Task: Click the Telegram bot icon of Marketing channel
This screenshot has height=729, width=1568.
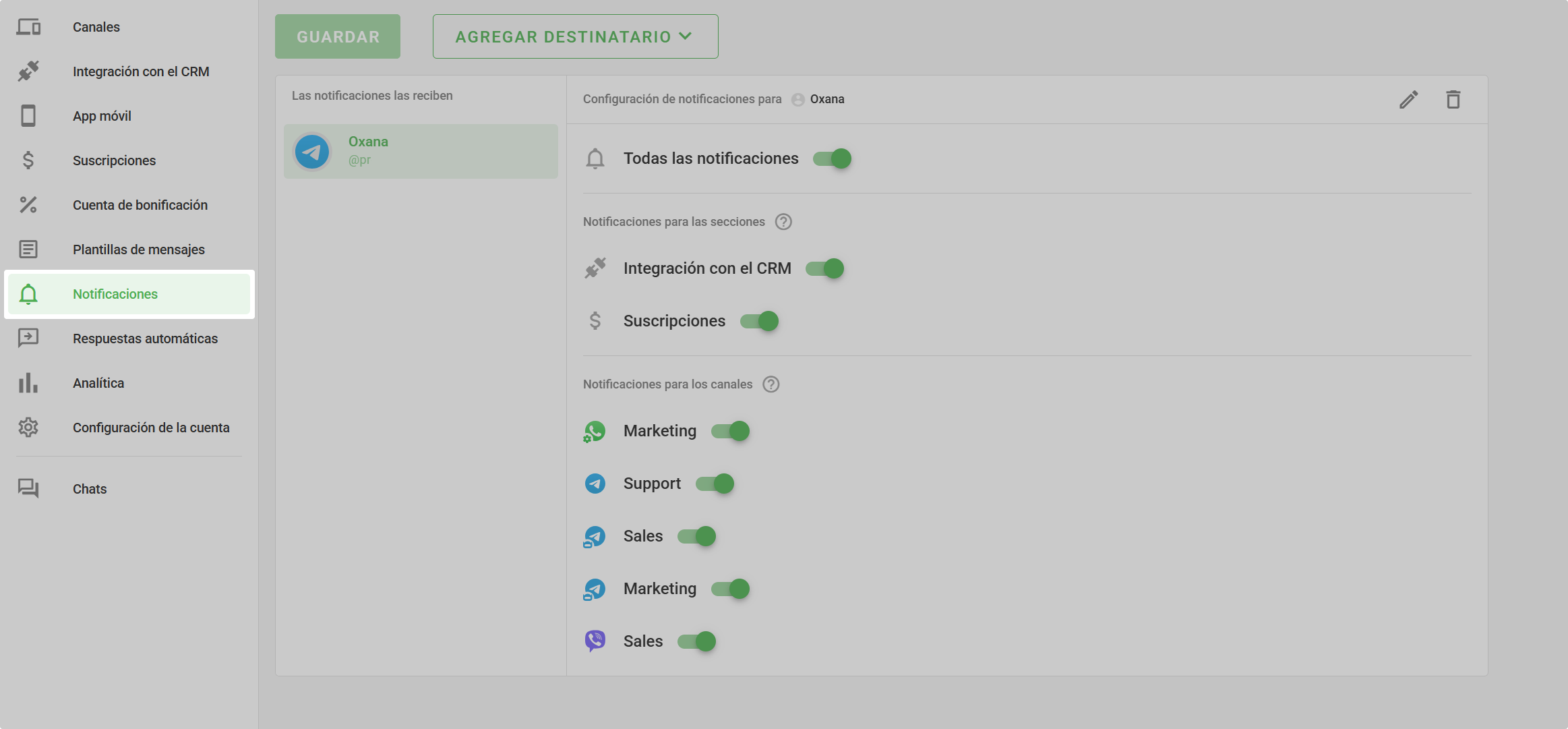Action: point(595,589)
